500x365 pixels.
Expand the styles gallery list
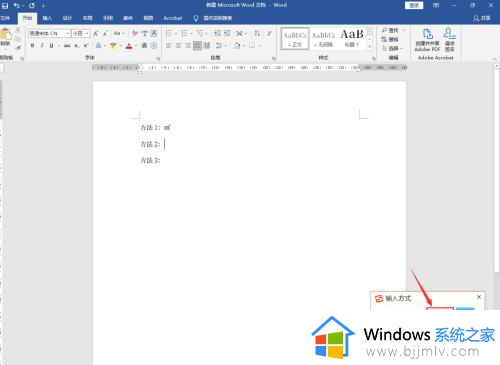pos(370,47)
